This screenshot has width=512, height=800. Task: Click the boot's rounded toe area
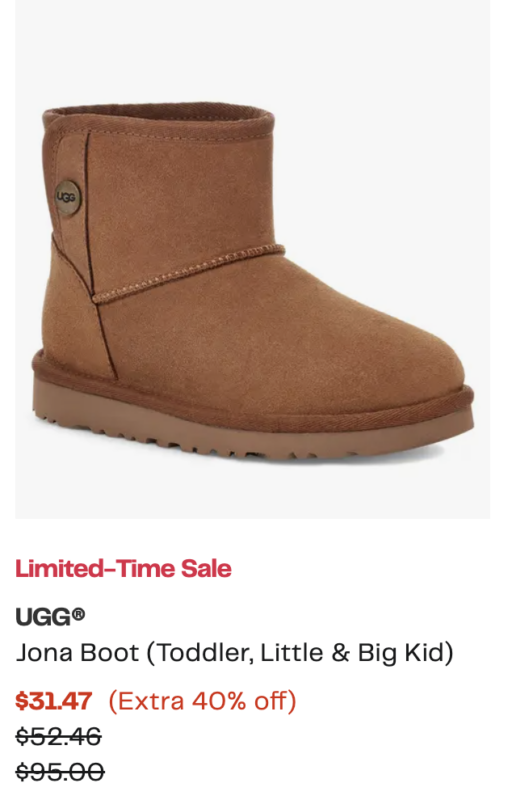pyautogui.click(x=408, y=357)
